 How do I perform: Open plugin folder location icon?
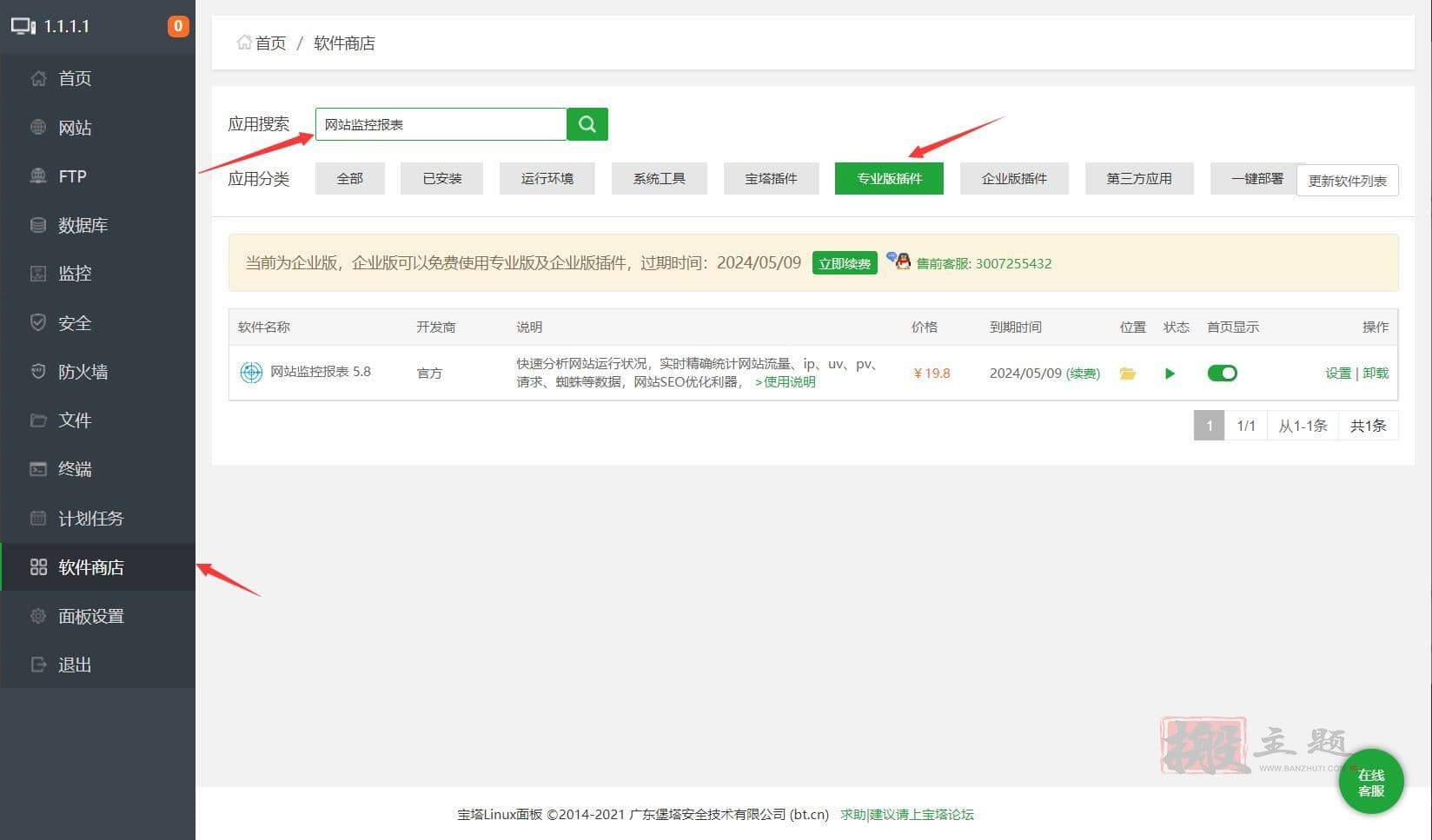(x=1128, y=374)
